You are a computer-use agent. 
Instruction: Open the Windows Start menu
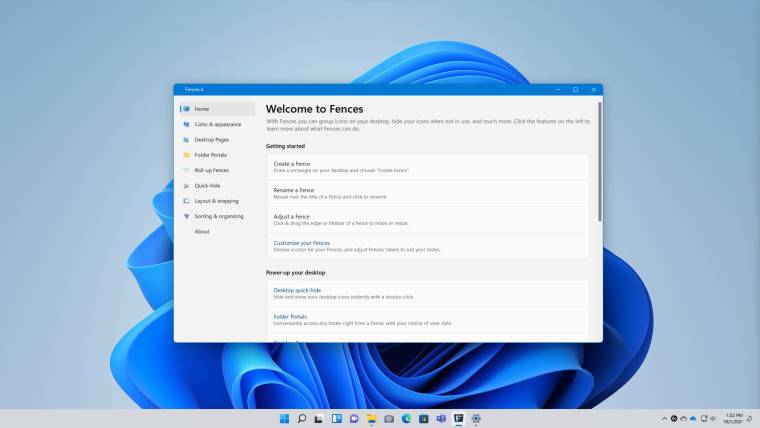(284, 418)
